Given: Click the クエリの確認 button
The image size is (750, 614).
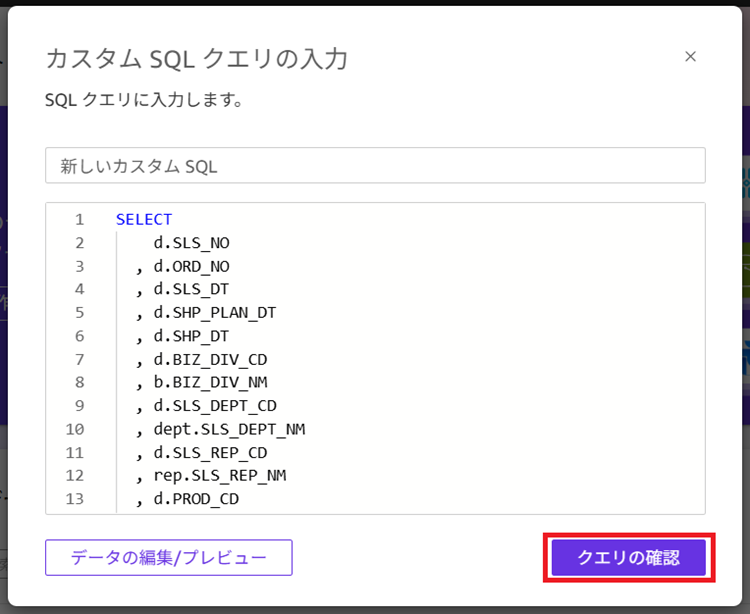Looking at the screenshot, I should point(628,558).
